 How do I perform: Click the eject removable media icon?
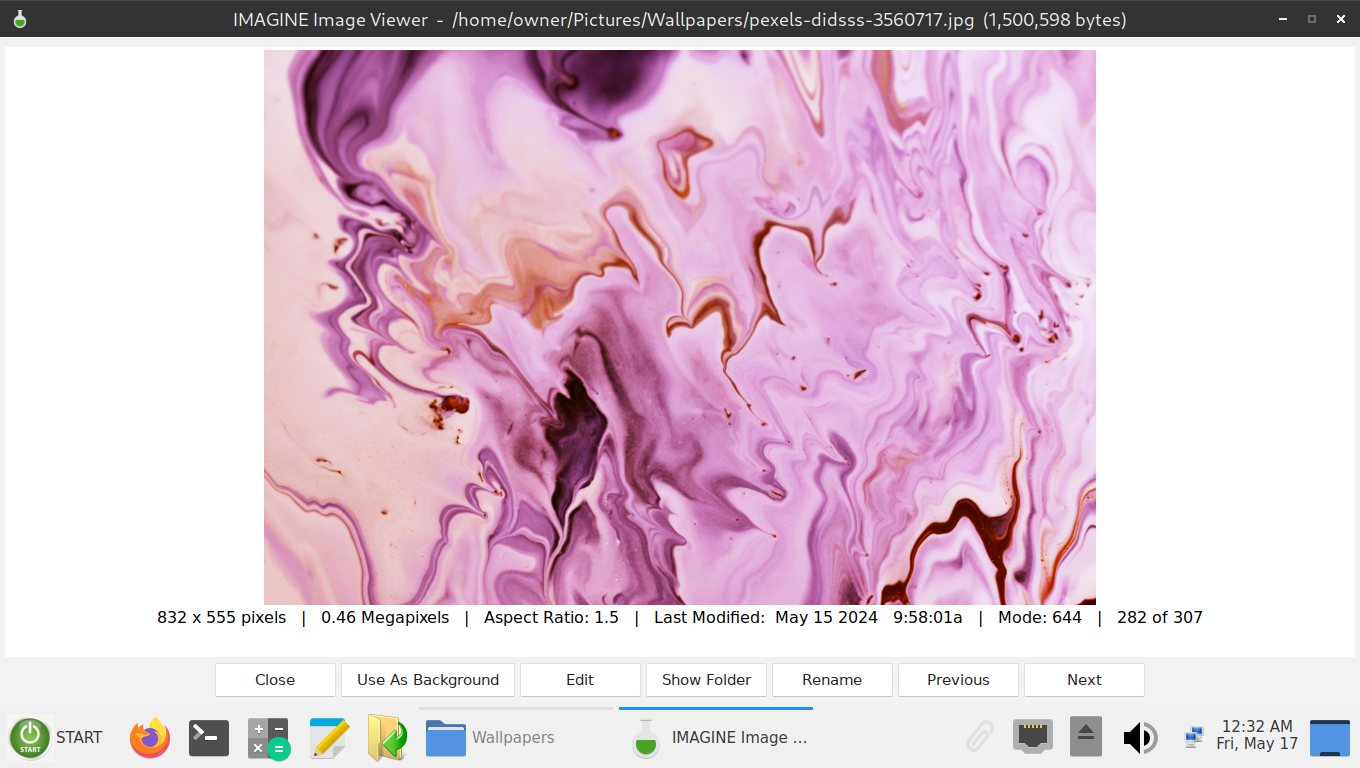coord(1086,738)
